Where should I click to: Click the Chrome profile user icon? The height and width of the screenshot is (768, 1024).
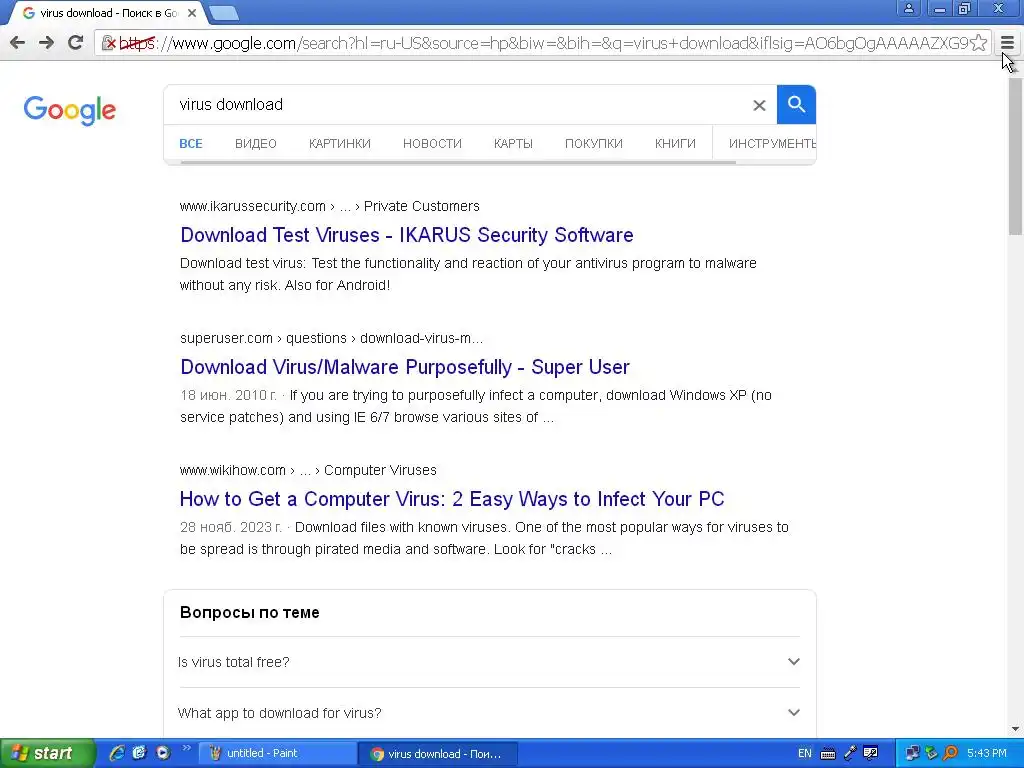pyautogui.click(x=908, y=8)
